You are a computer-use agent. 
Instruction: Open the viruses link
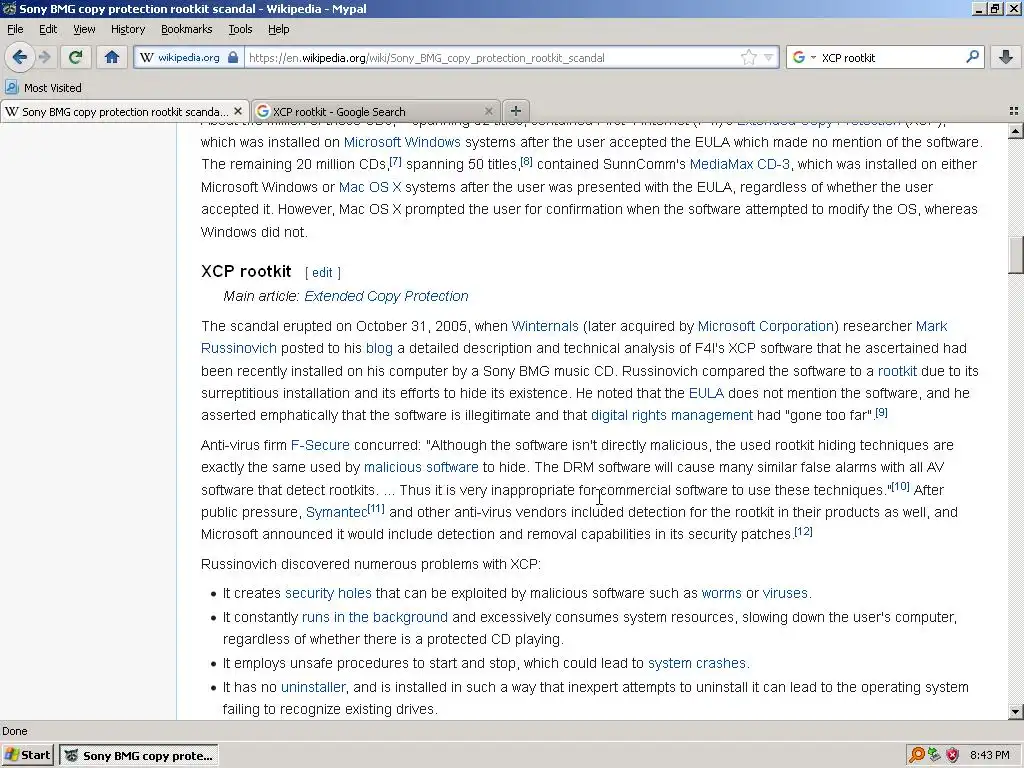click(785, 593)
